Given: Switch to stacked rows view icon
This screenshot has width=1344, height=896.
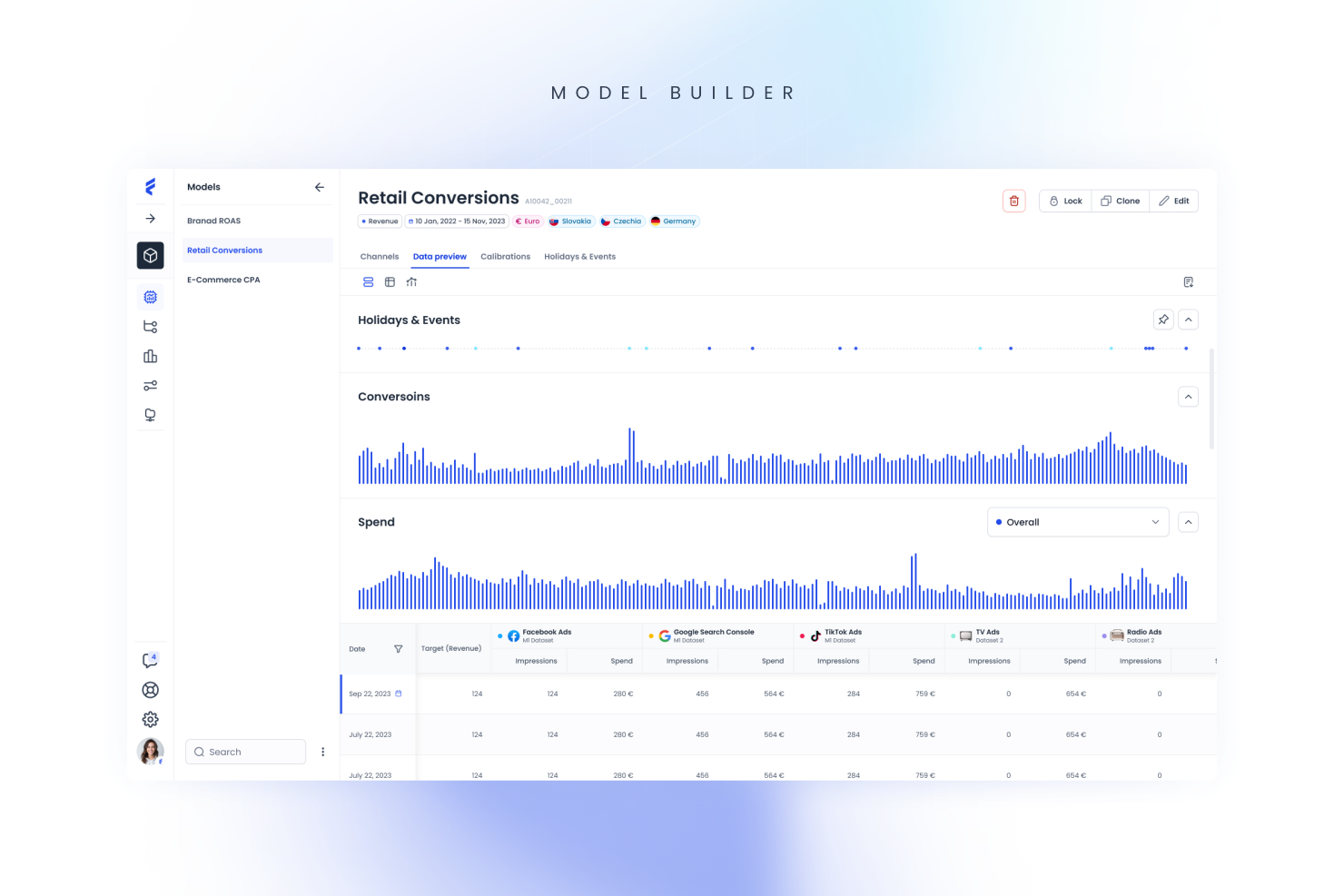Looking at the screenshot, I should [368, 282].
